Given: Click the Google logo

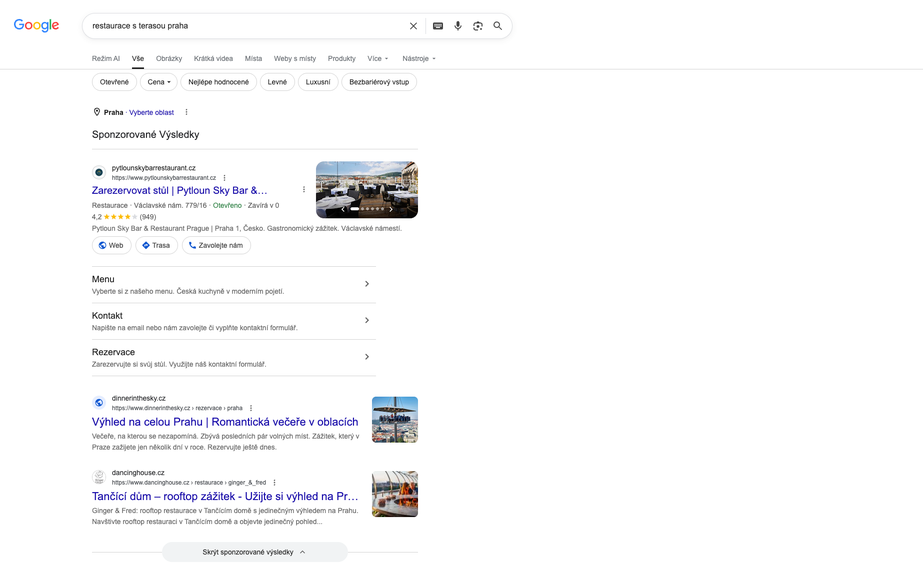Looking at the screenshot, I should click(36, 25).
